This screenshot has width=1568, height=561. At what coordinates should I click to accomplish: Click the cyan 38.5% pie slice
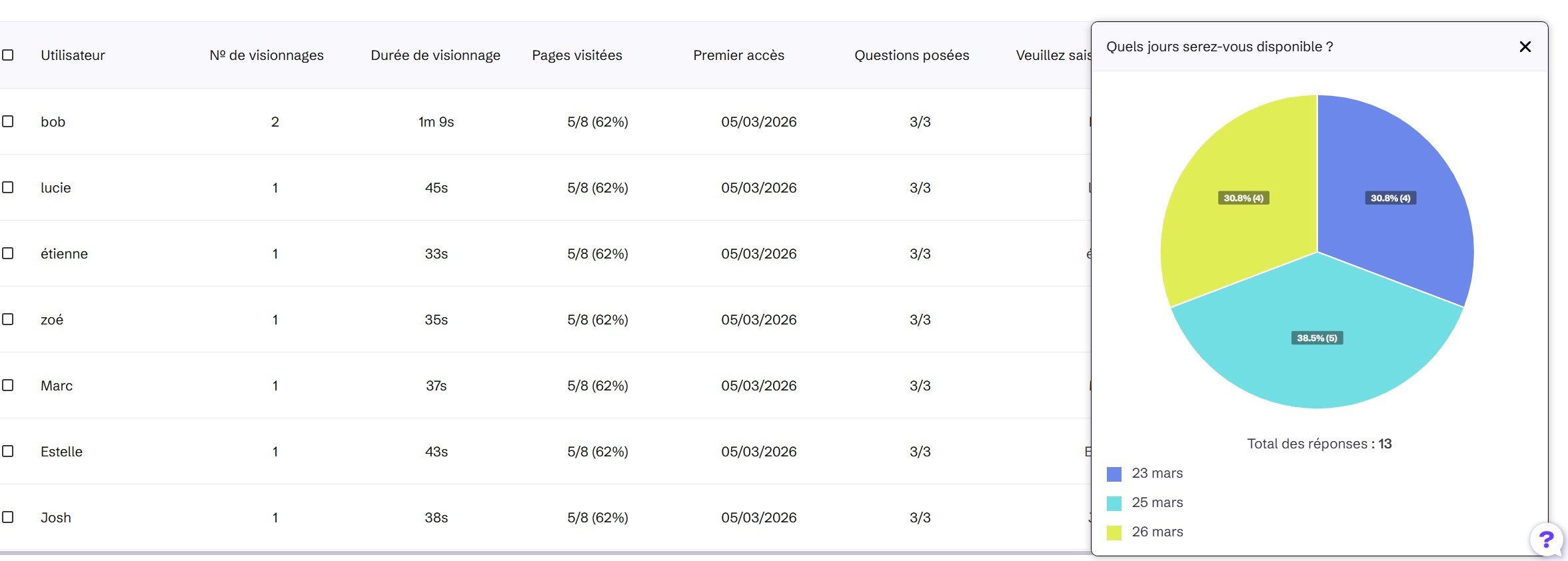click(1316, 360)
